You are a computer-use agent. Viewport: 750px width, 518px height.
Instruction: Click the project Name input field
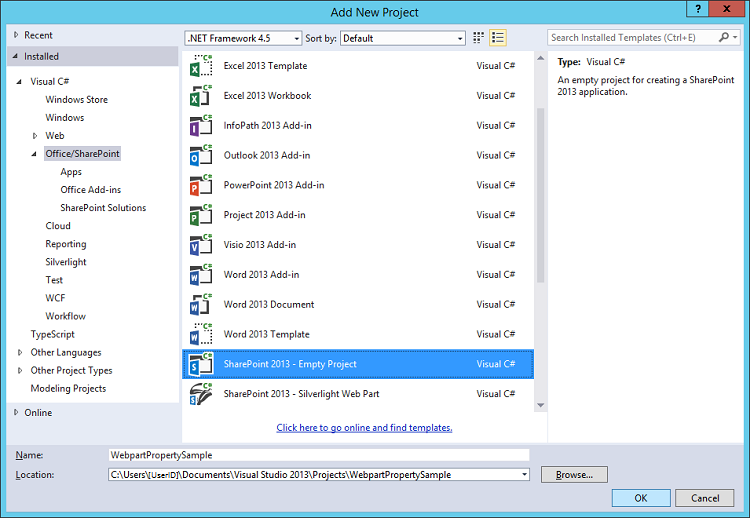[319, 455]
